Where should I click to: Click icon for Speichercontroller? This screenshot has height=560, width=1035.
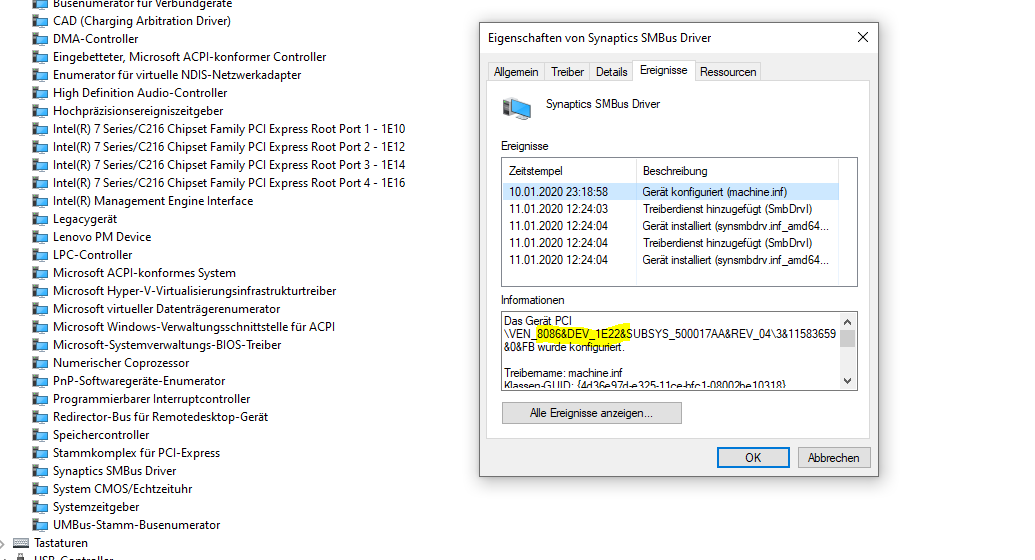40,435
